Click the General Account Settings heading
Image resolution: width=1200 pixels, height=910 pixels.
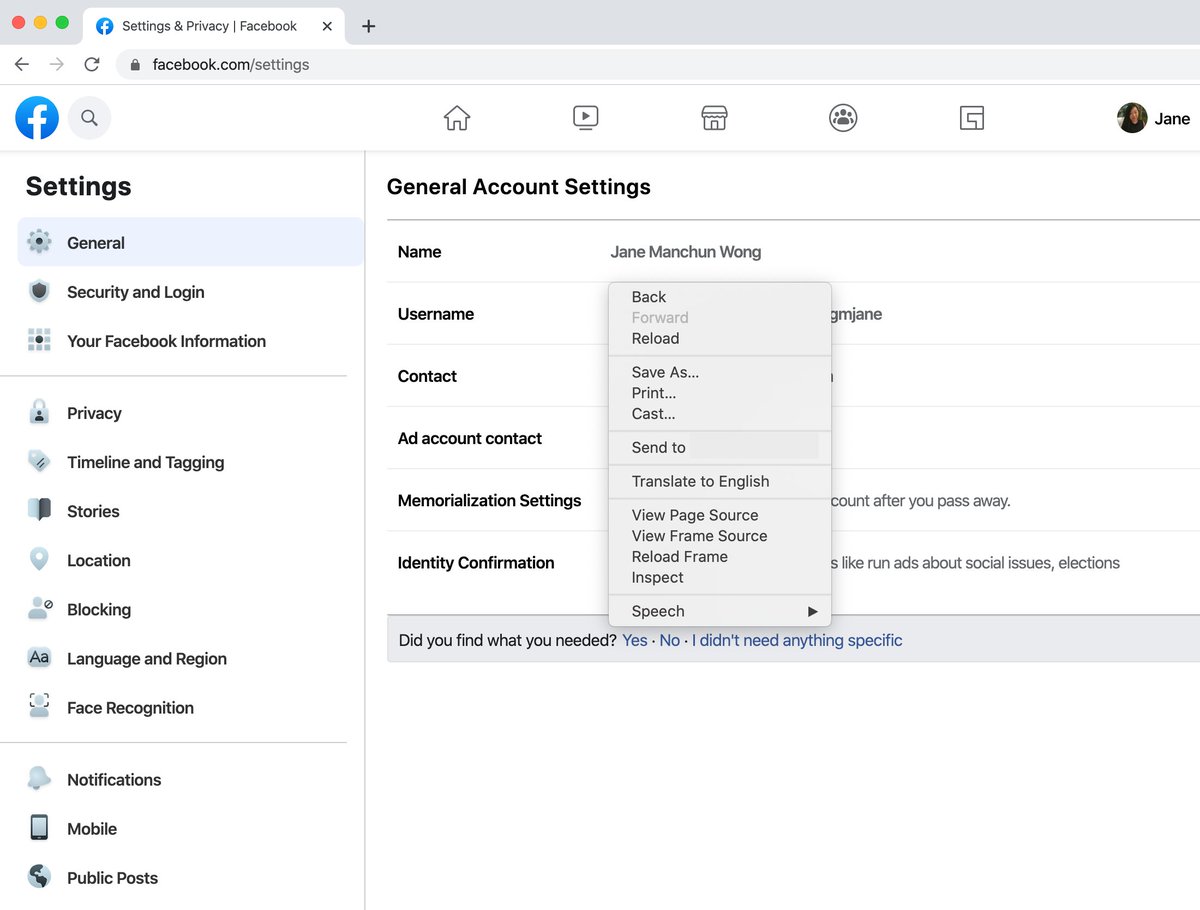pos(519,187)
